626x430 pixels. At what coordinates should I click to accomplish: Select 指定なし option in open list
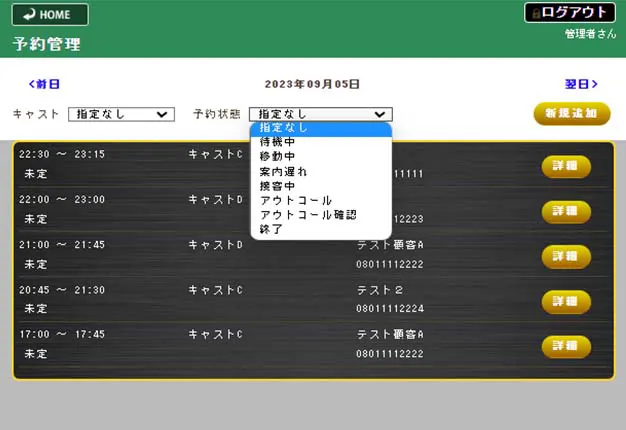pyautogui.click(x=321, y=128)
